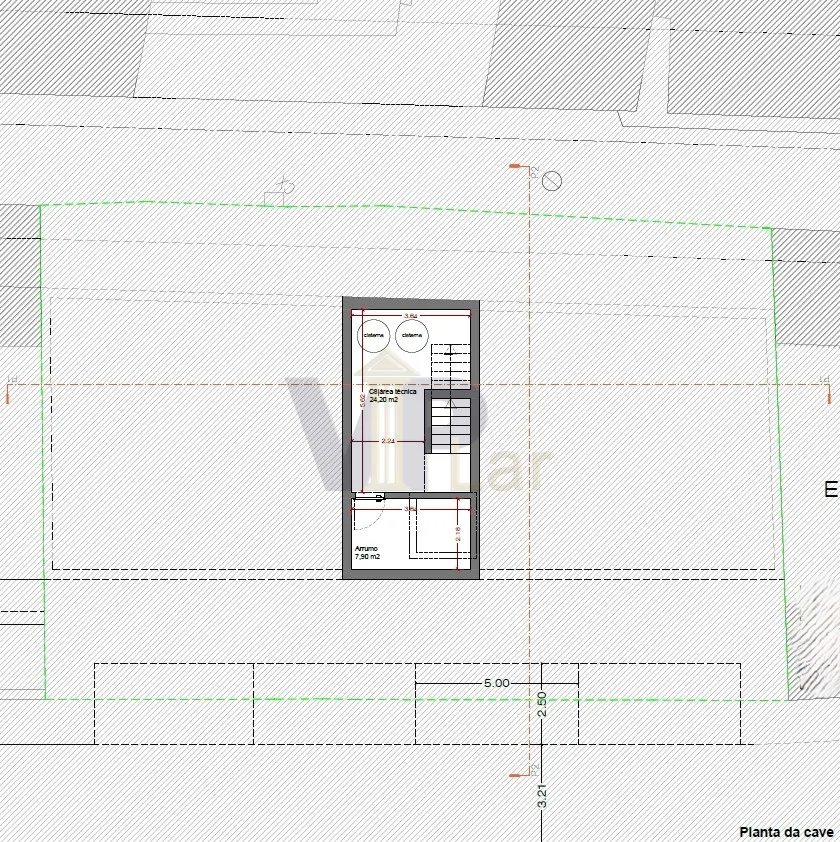Click the right cisterna circle
The width and height of the screenshot is (840, 842).
tap(412, 335)
